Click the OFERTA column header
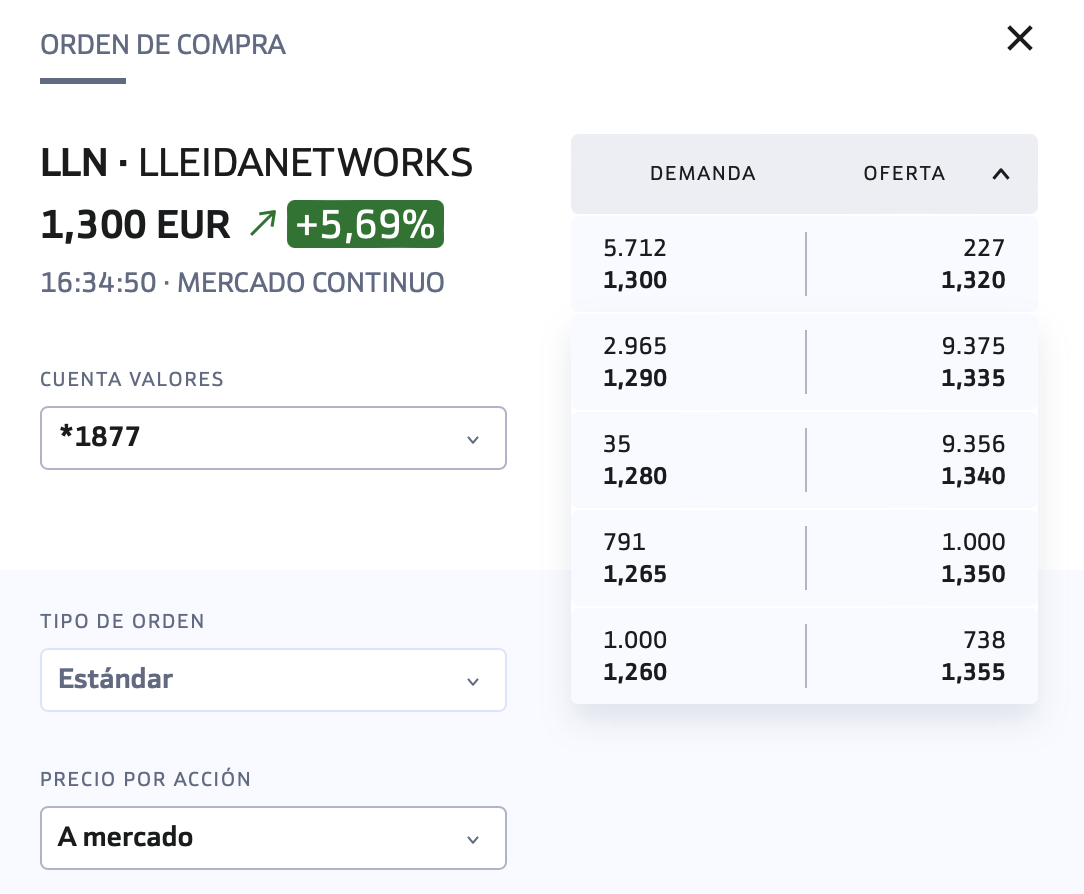Viewport: 1084px width, 894px height. pyautogui.click(x=904, y=174)
